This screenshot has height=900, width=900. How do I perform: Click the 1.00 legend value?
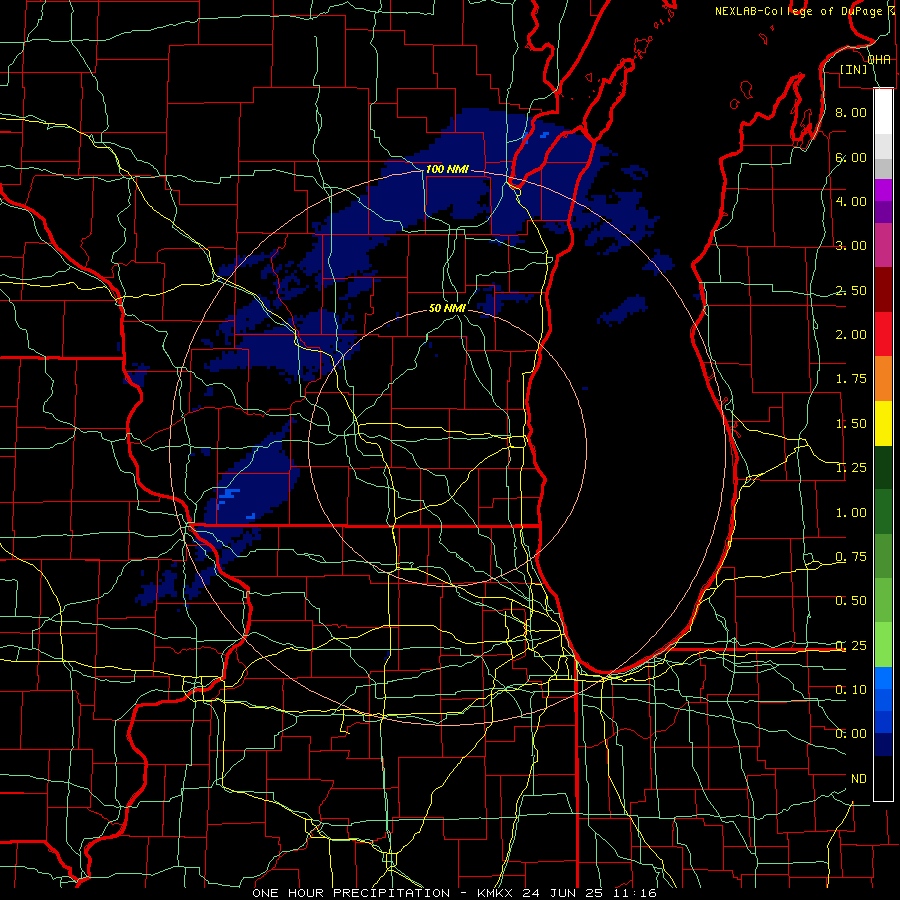click(x=851, y=513)
